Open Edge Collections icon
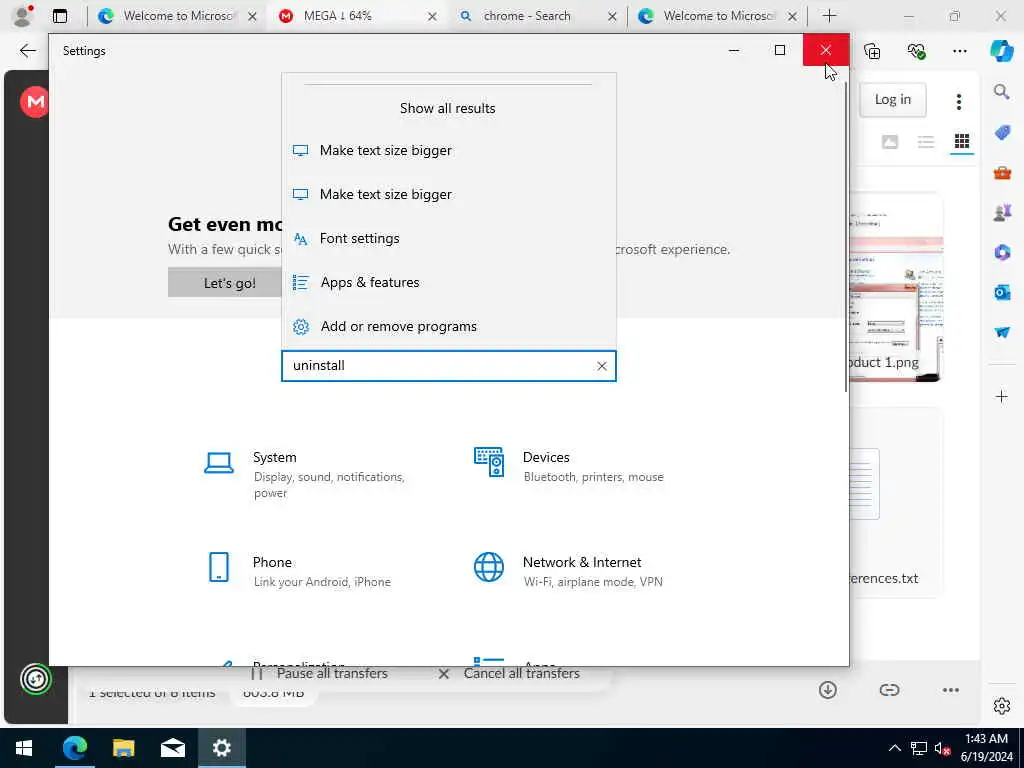 (872, 51)
